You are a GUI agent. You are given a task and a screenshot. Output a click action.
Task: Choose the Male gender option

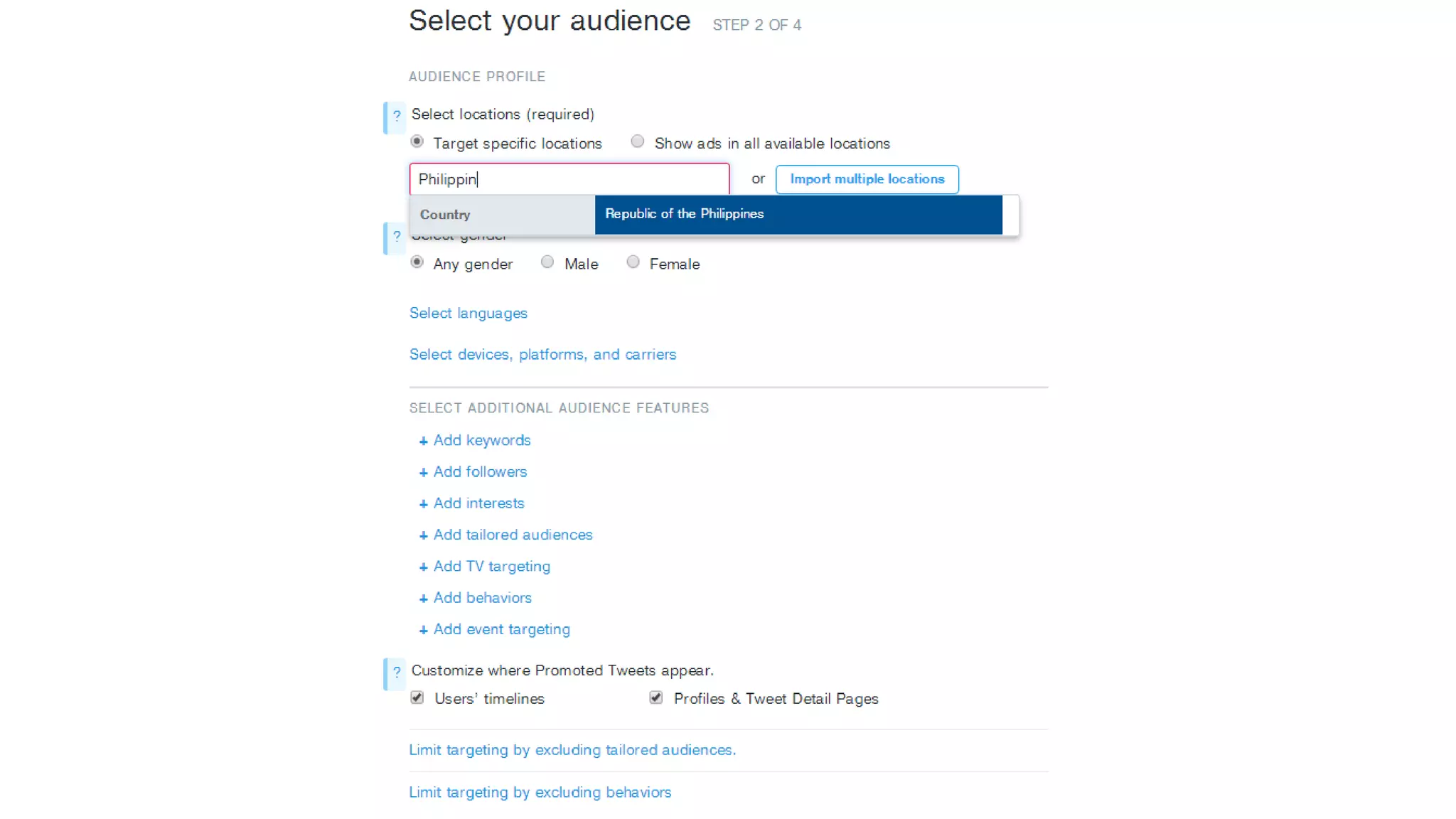547,262
